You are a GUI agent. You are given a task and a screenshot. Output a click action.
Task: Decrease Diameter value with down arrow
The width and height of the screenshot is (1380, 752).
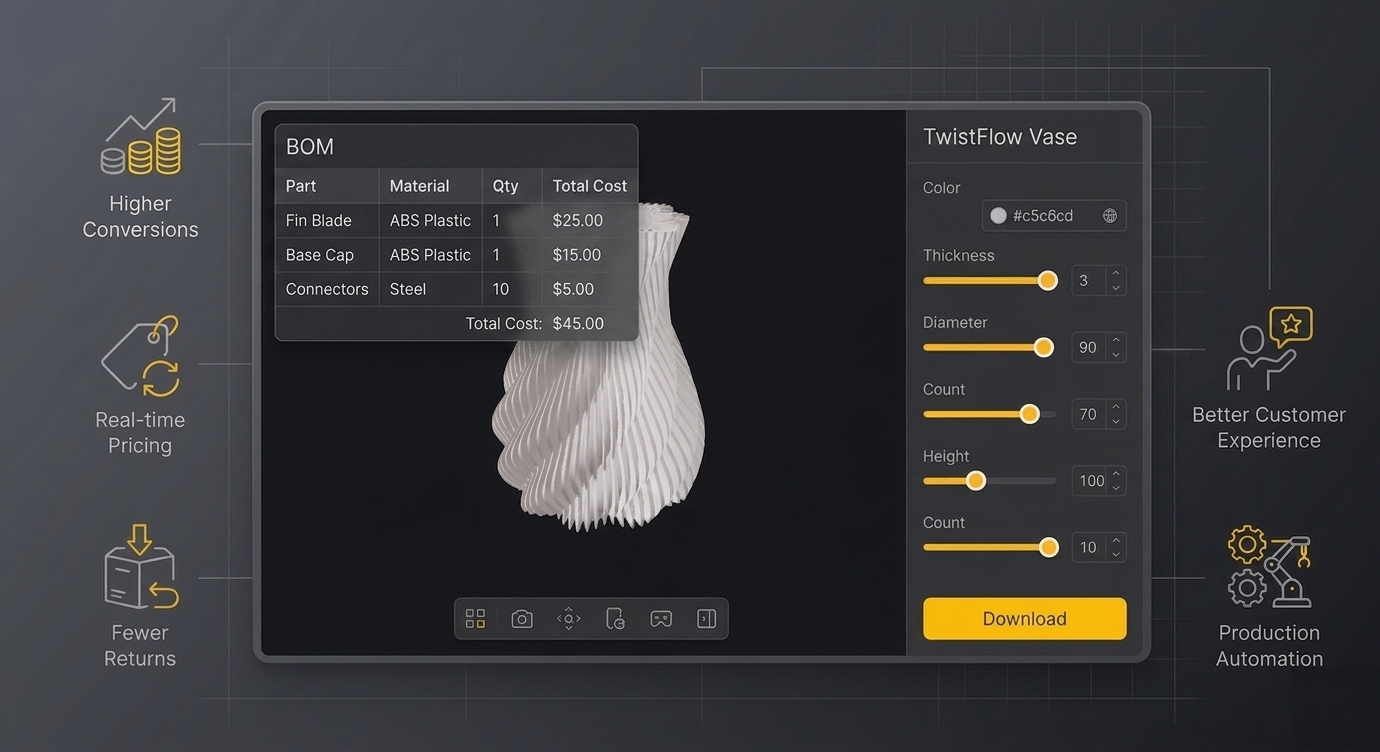(x=1116, y=355)
